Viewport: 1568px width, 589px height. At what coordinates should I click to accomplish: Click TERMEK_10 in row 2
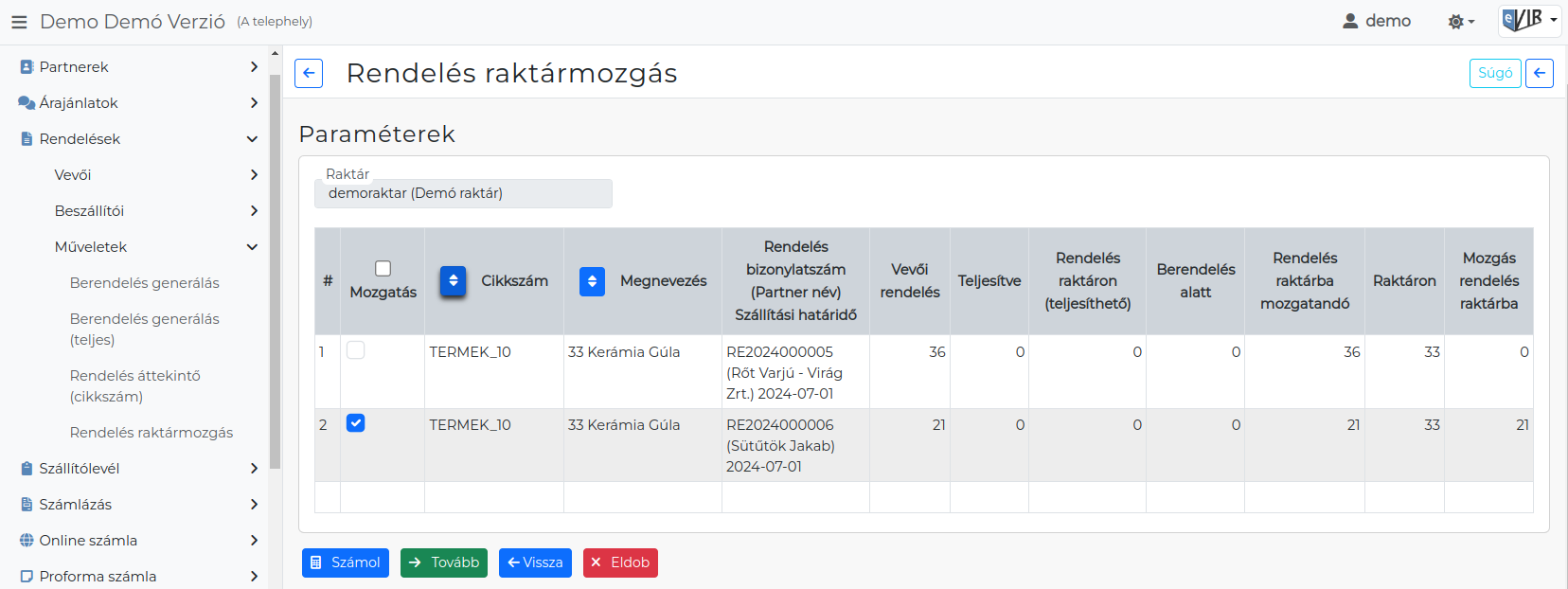click(x=470, y=425)
